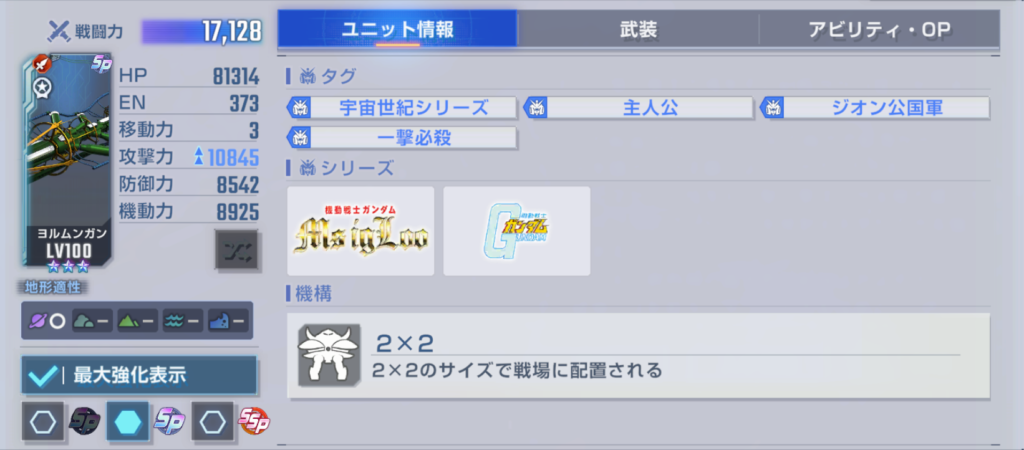Open the アビリティ・OP tab
This screenshot has width=1024, height=450.
click(879, 29)
